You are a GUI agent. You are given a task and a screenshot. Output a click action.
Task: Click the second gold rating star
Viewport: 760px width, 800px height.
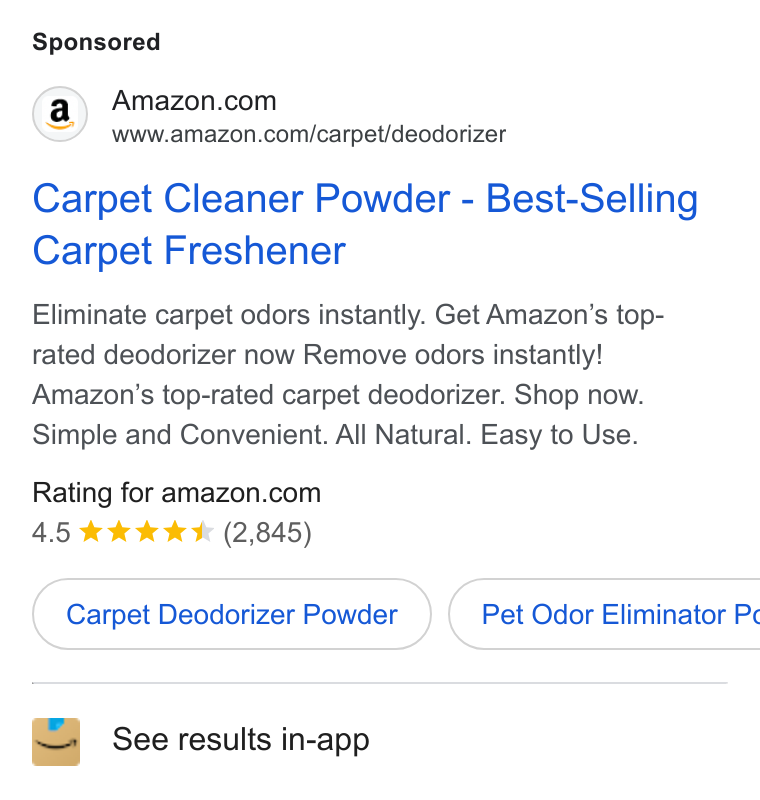point(119,531)
